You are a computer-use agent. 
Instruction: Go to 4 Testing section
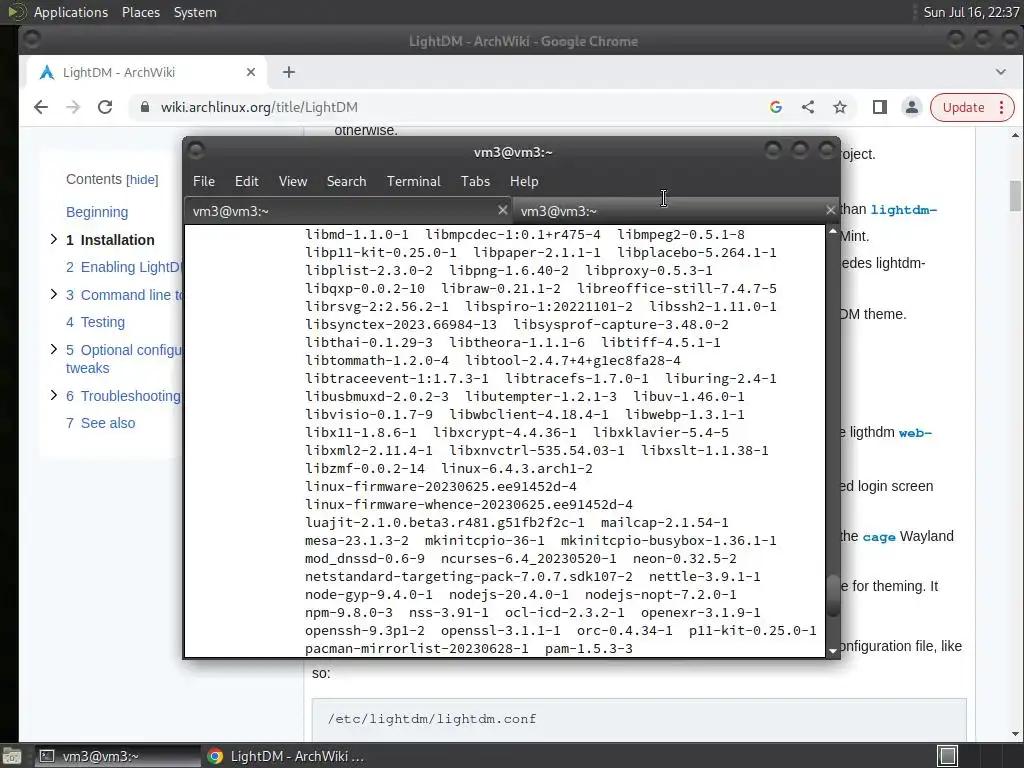(95, 322)
